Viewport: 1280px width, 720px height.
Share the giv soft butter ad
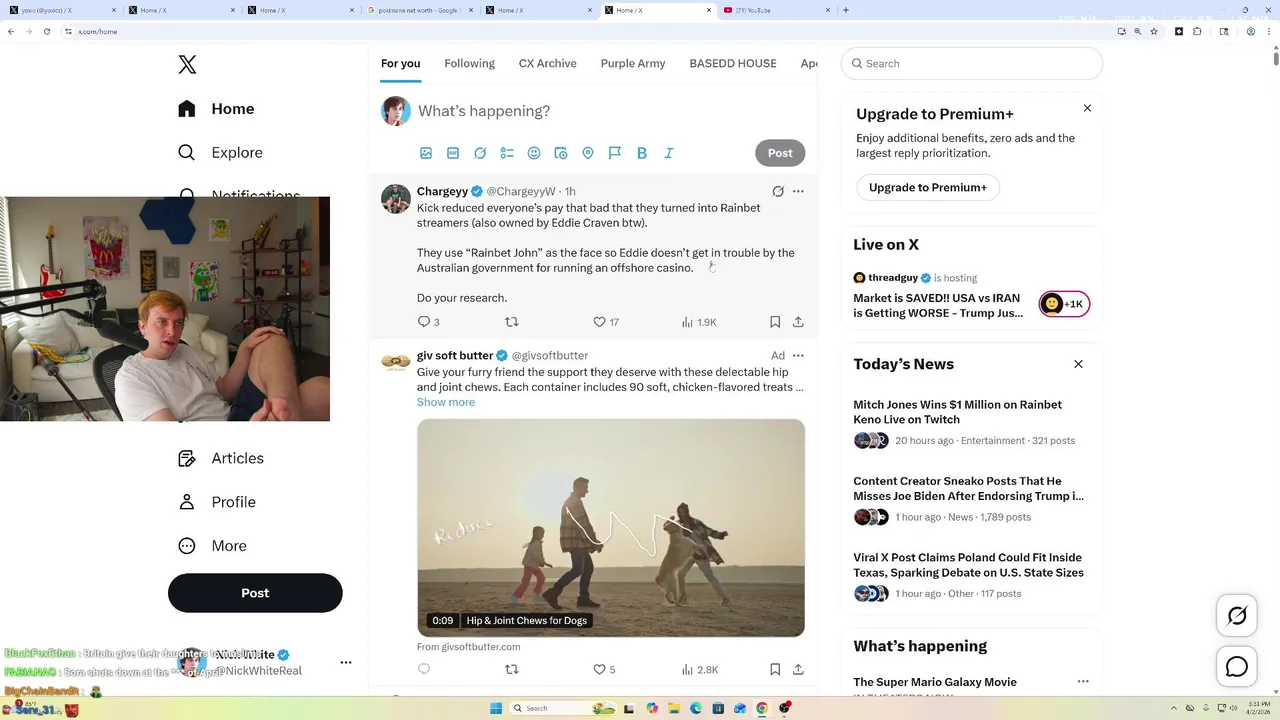(x=798, y=669)
